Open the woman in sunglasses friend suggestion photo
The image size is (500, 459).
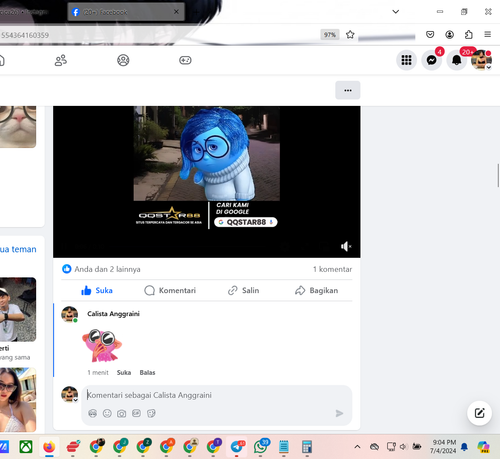click(18, 400)
